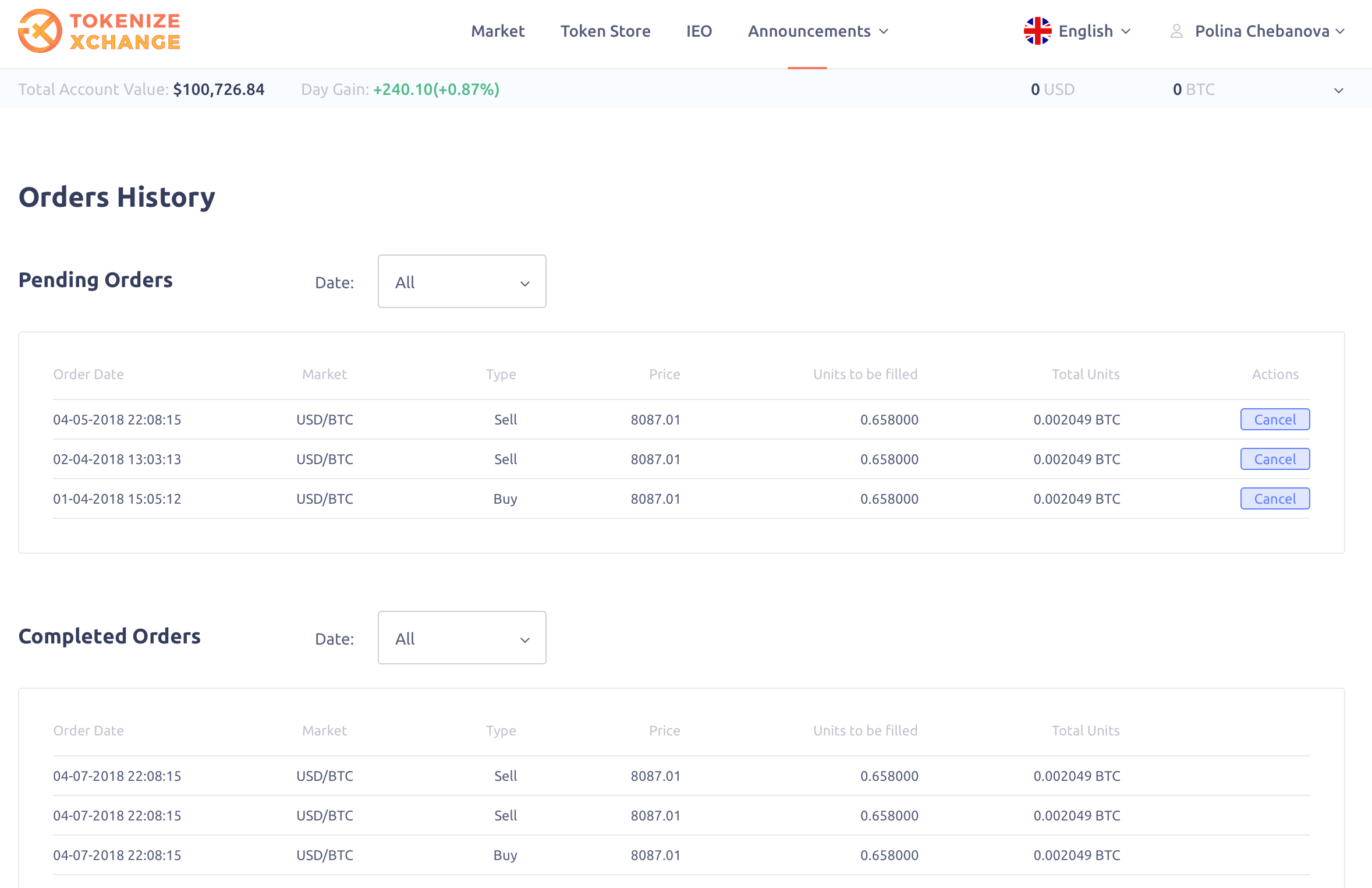Viewport: 1372px width, 888px height.
Task: Click the Completed Orders heading
Action: point(109,636)
